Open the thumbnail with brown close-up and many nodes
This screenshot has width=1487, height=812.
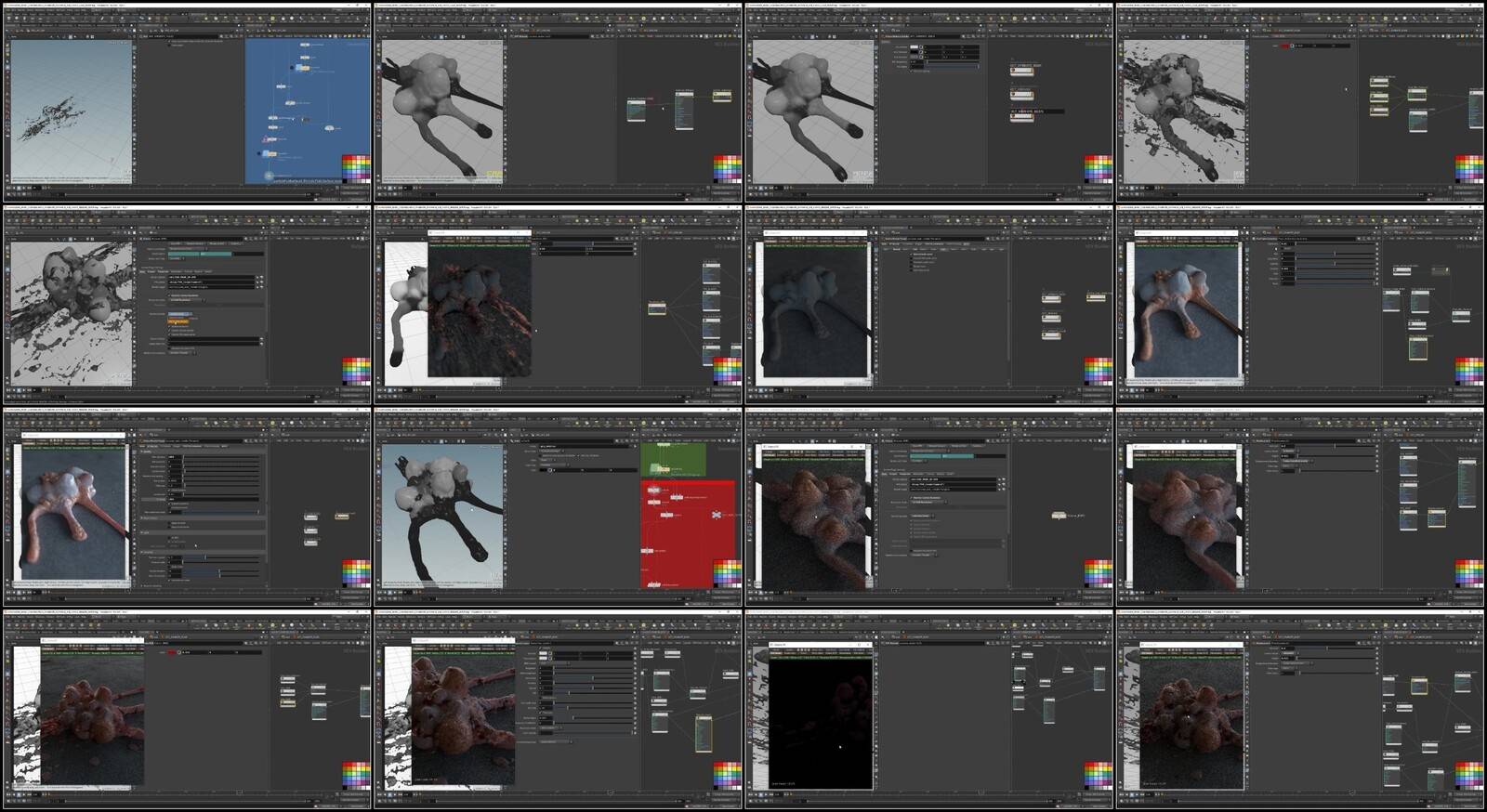point(1301,508)
